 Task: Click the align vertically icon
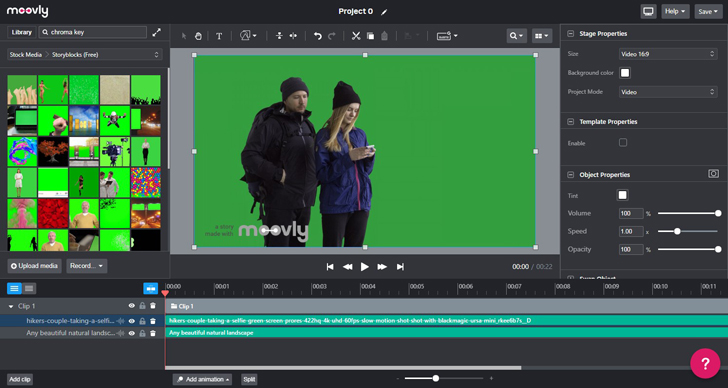point(279,36)
